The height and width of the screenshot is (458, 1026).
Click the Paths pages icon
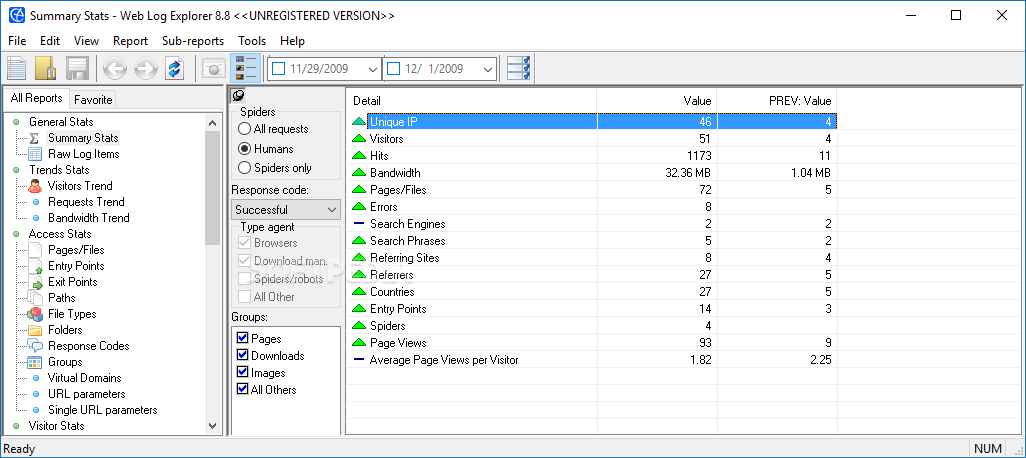coord(36,298)
